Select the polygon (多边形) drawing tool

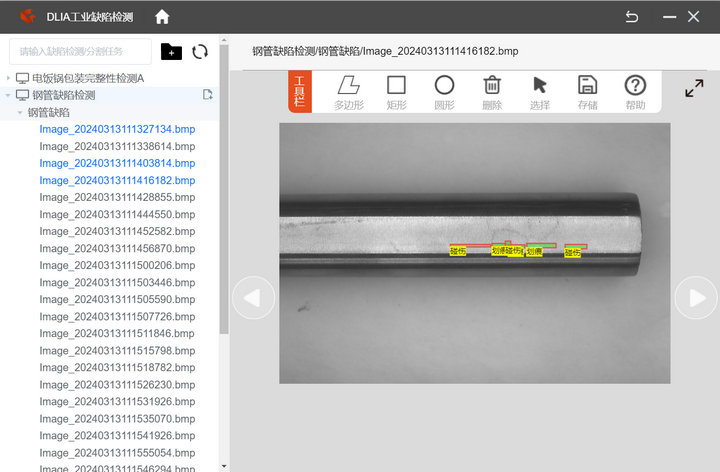(349, 92)
